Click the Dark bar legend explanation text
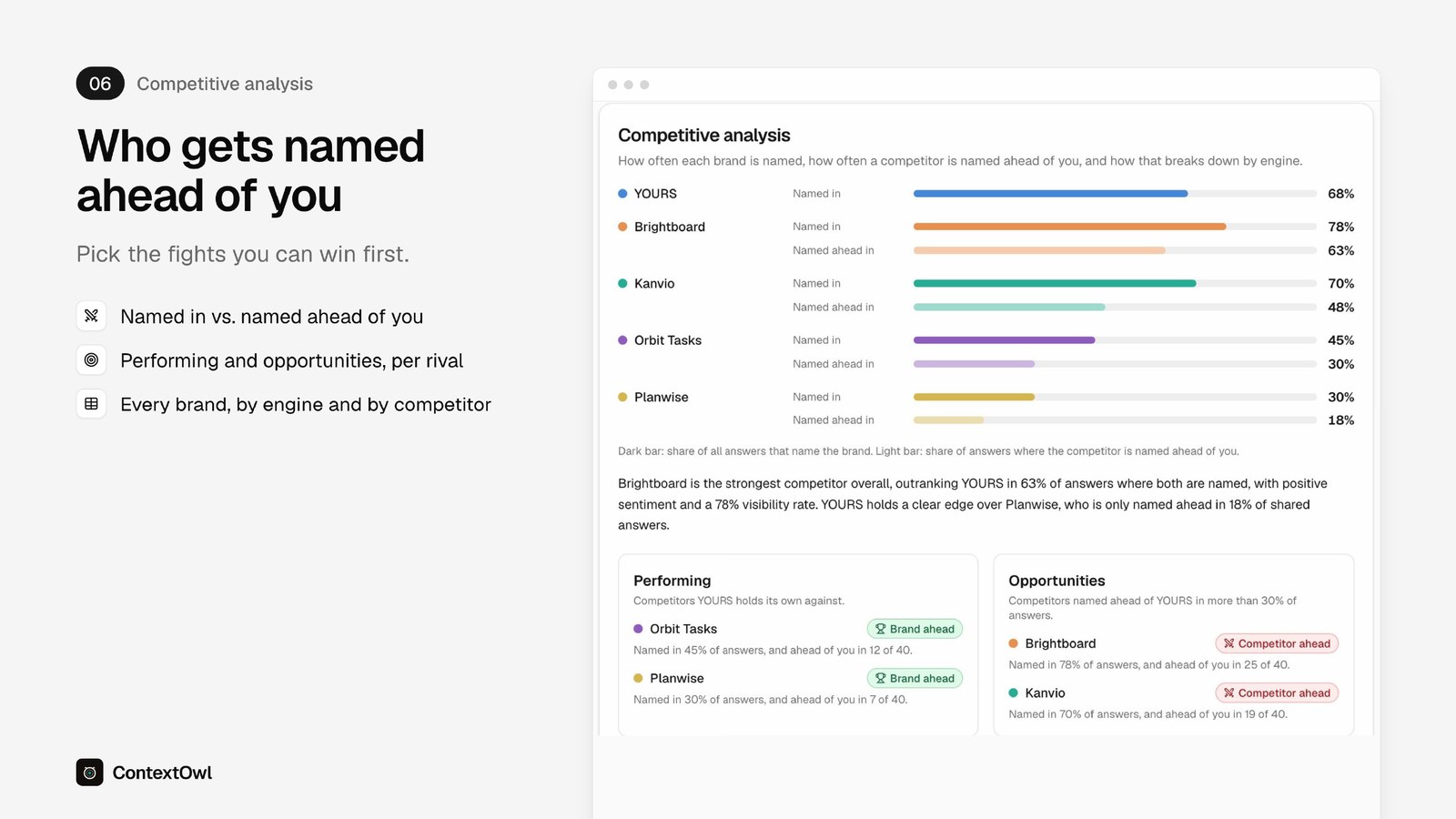This screenshot has height=819, width=1456. (928, 451)
